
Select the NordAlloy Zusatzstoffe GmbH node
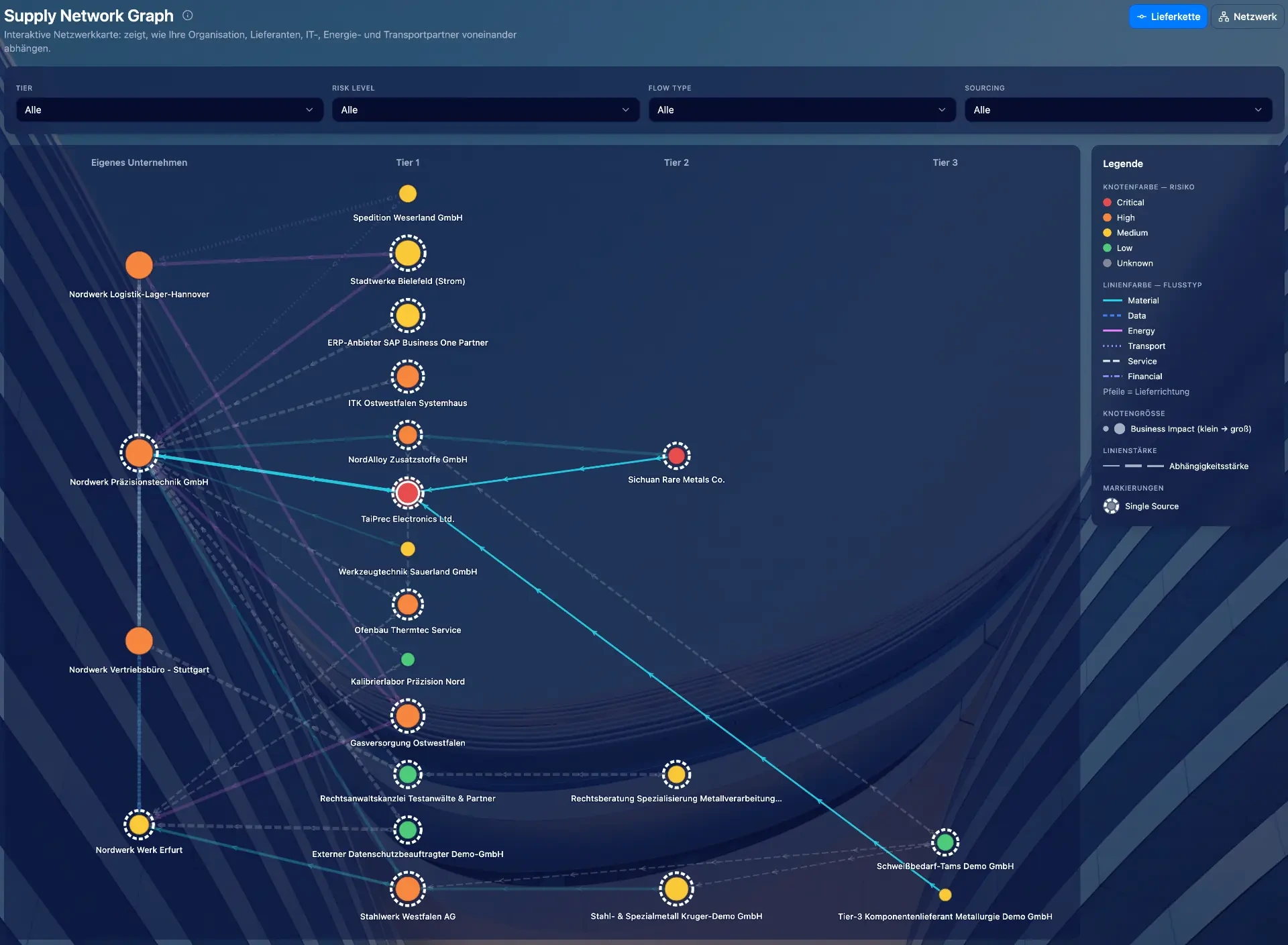click(x=408, y=436)
